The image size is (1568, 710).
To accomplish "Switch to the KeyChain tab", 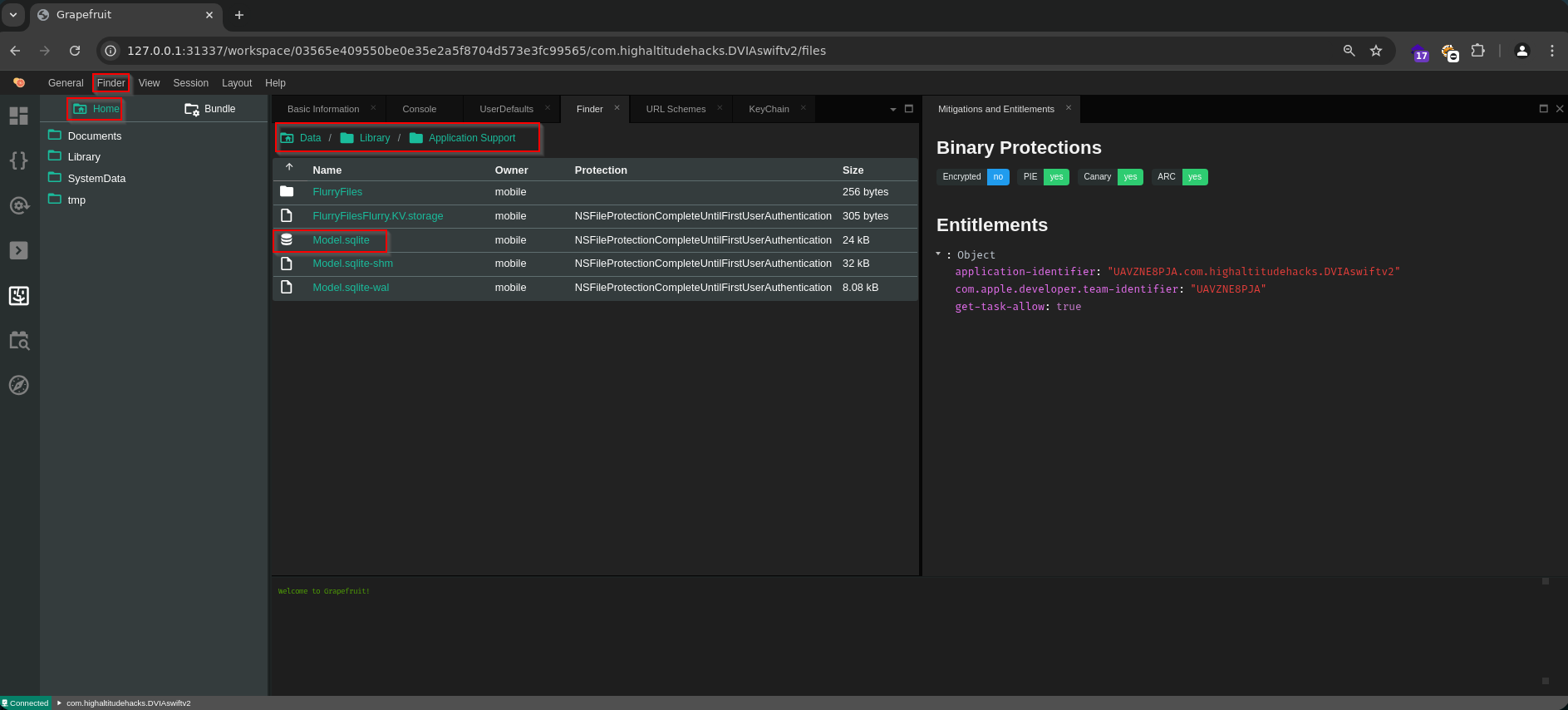I will (x=769, y=109).
